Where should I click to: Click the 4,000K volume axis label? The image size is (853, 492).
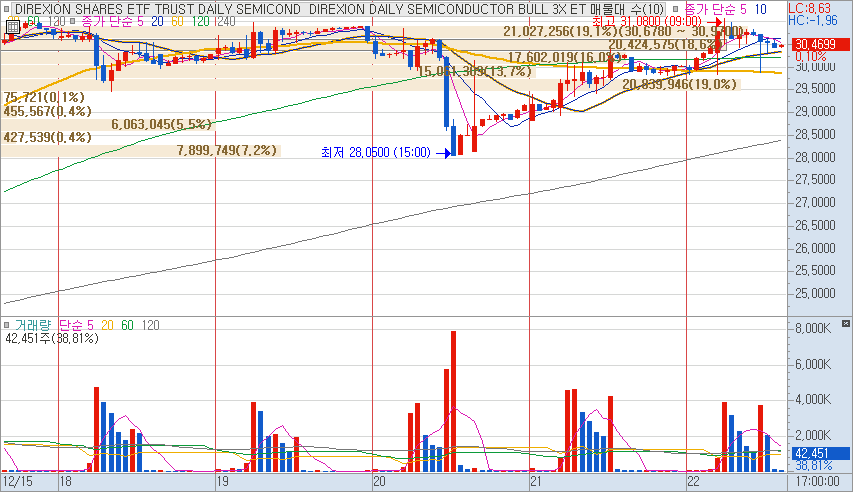click(813, 399)
